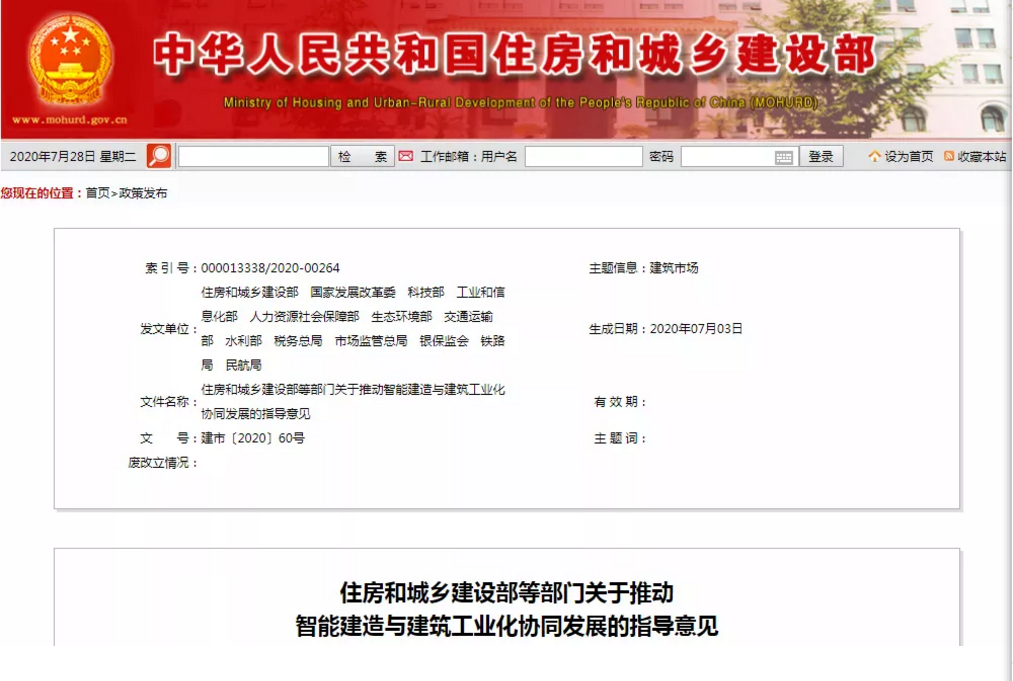1013x681 pixels.
Task: Click the red work mailbox envelope icon
Action: 406,156
